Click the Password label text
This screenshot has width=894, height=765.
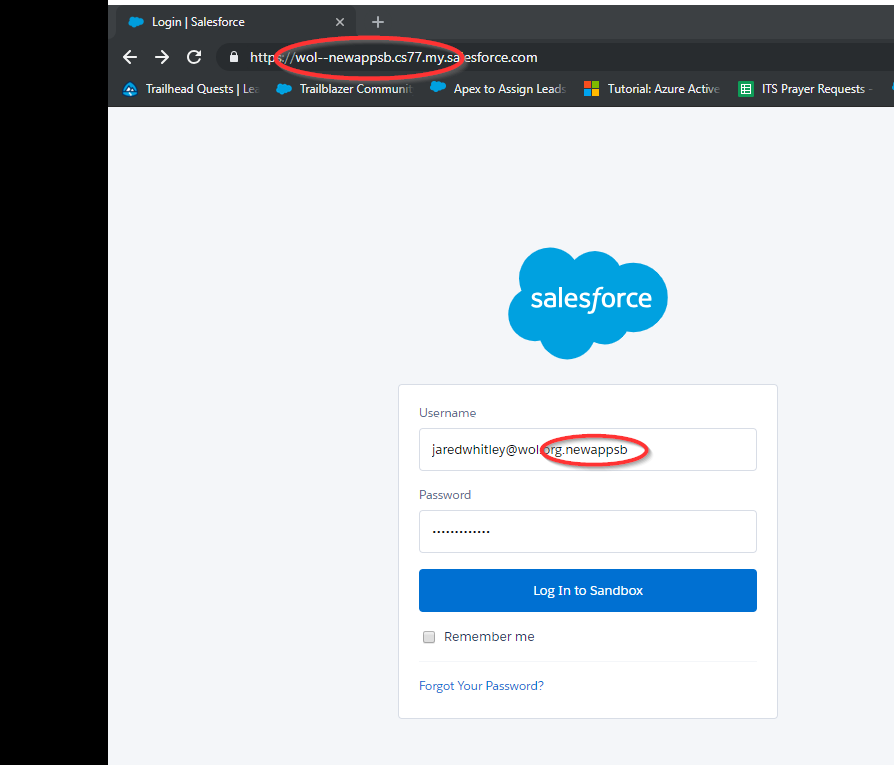[x=445, y=495]
